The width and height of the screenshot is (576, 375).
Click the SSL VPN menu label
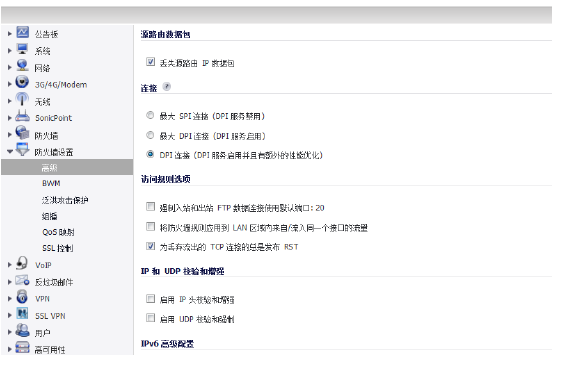[50, 316]
